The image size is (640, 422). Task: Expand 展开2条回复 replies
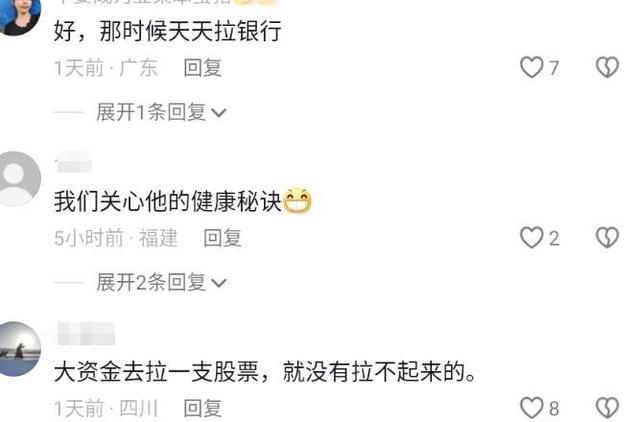[x=161, y=282]
